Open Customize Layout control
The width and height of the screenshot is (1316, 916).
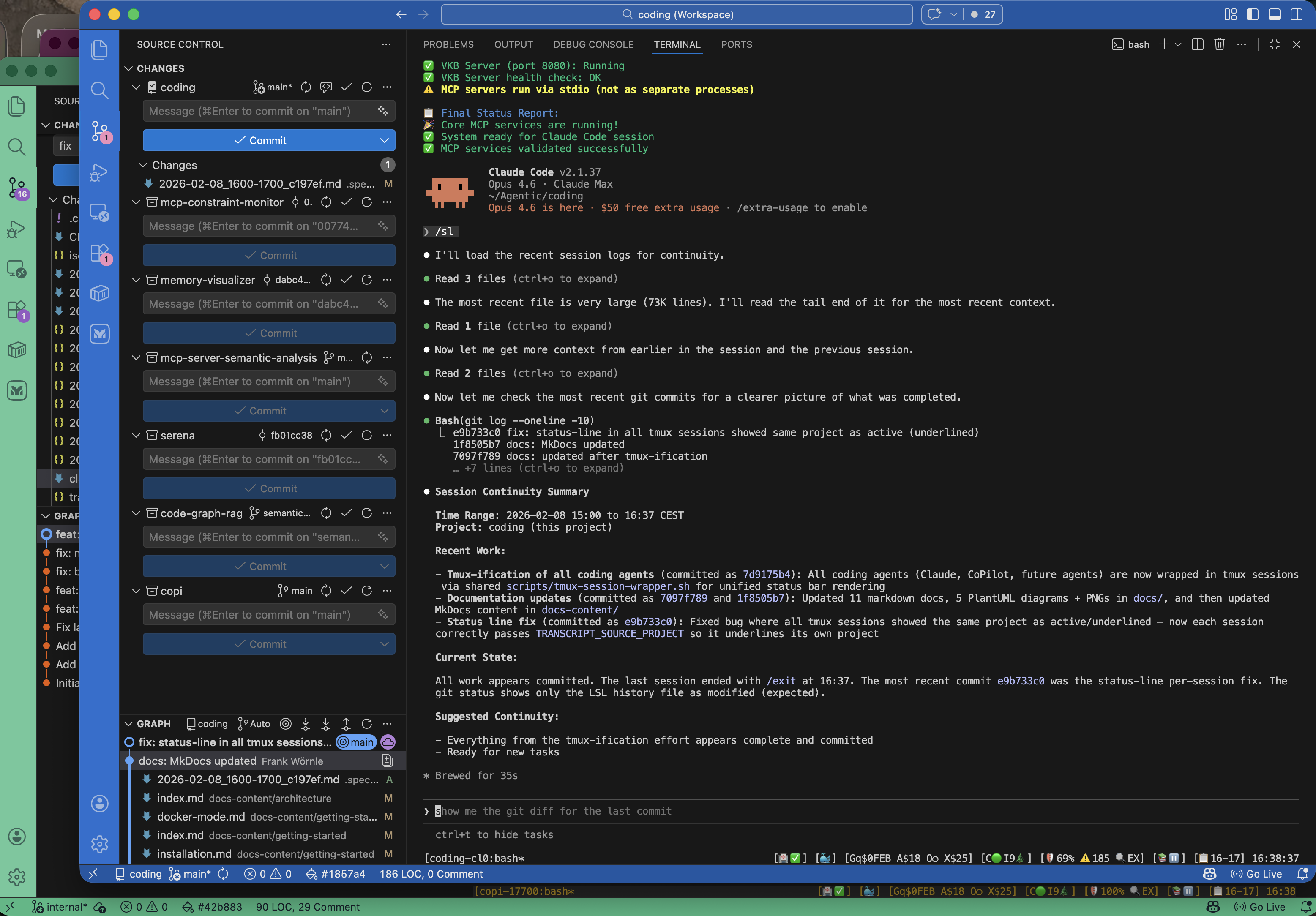pos(1231,14)
